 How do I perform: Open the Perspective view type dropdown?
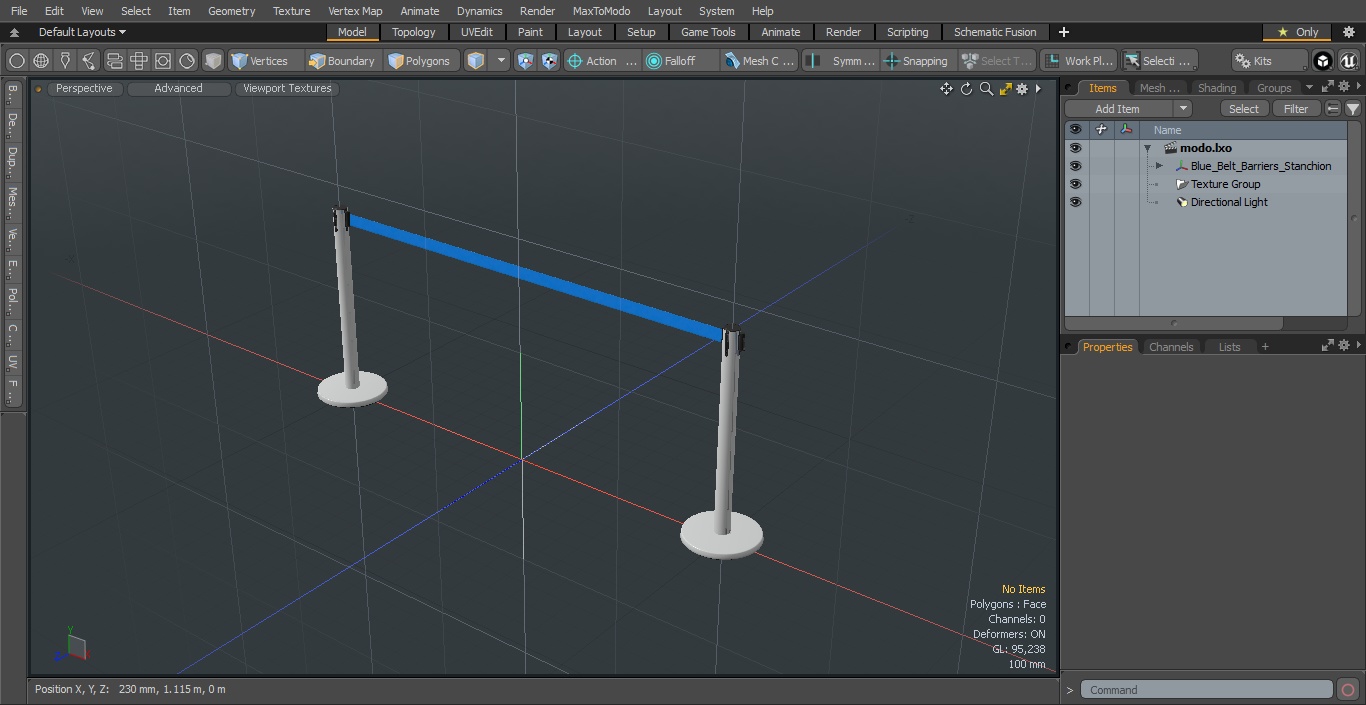(x=84, y=88)
